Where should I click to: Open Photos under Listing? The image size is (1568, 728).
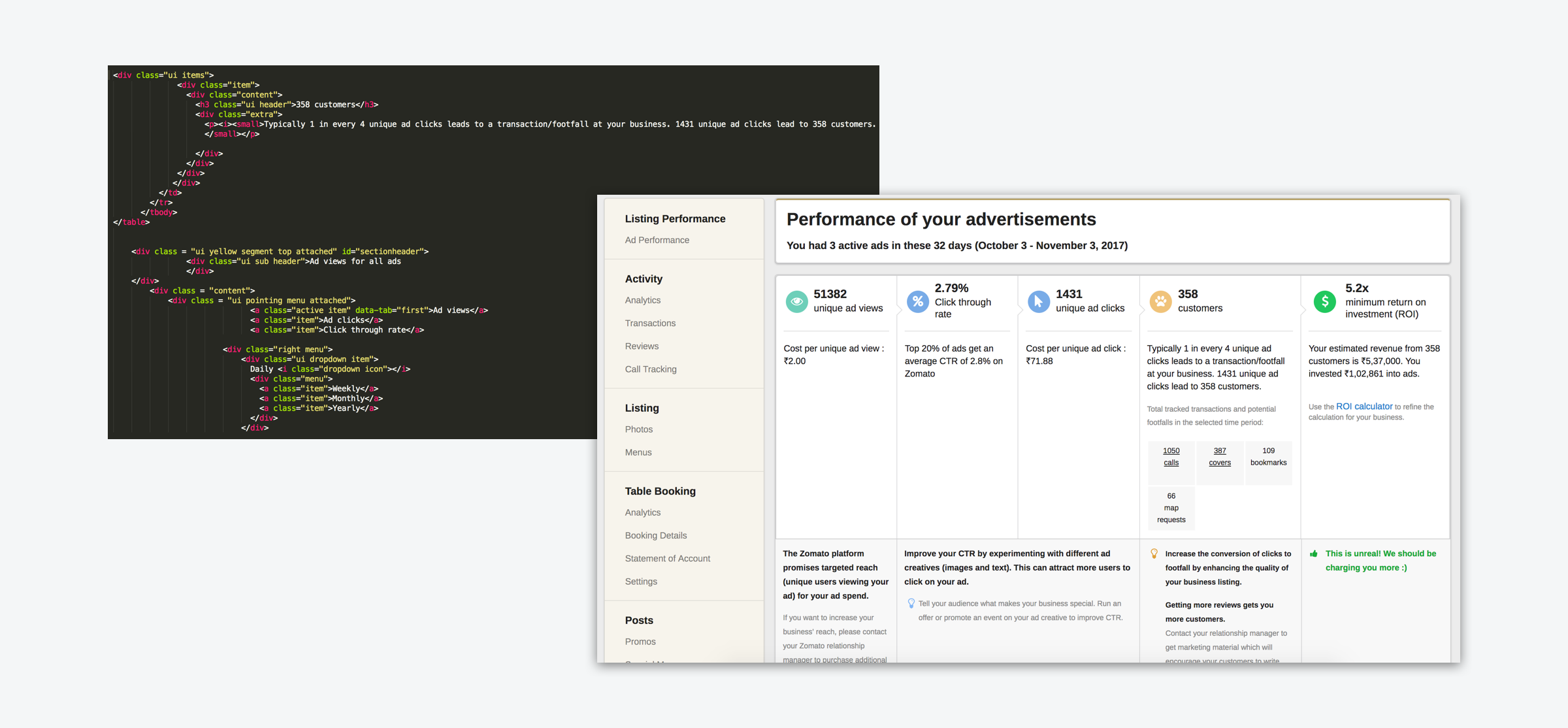[638, 429]
